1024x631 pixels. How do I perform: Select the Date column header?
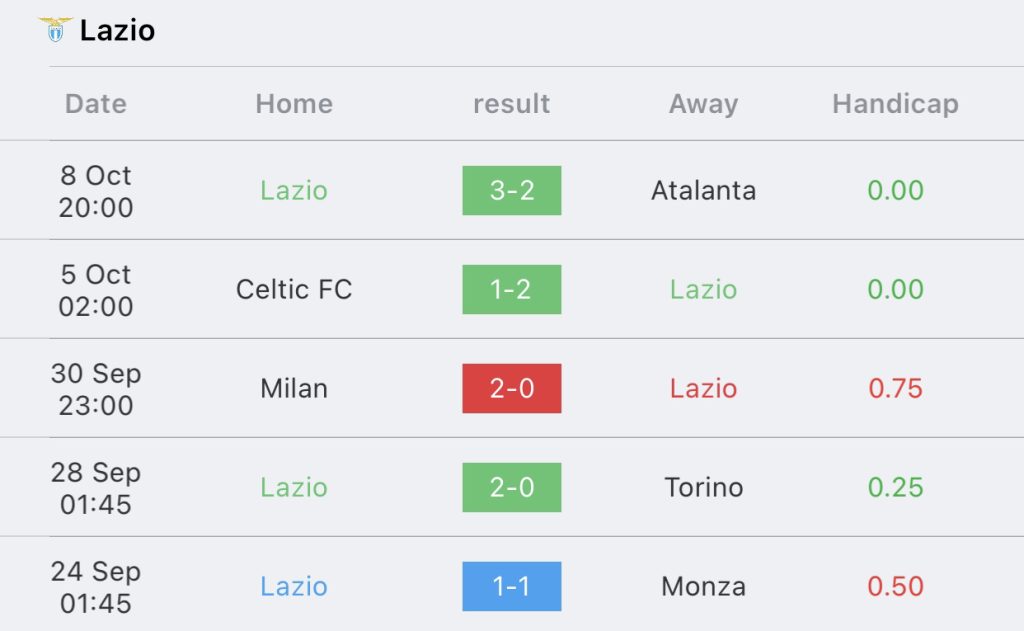pos(96,104)
